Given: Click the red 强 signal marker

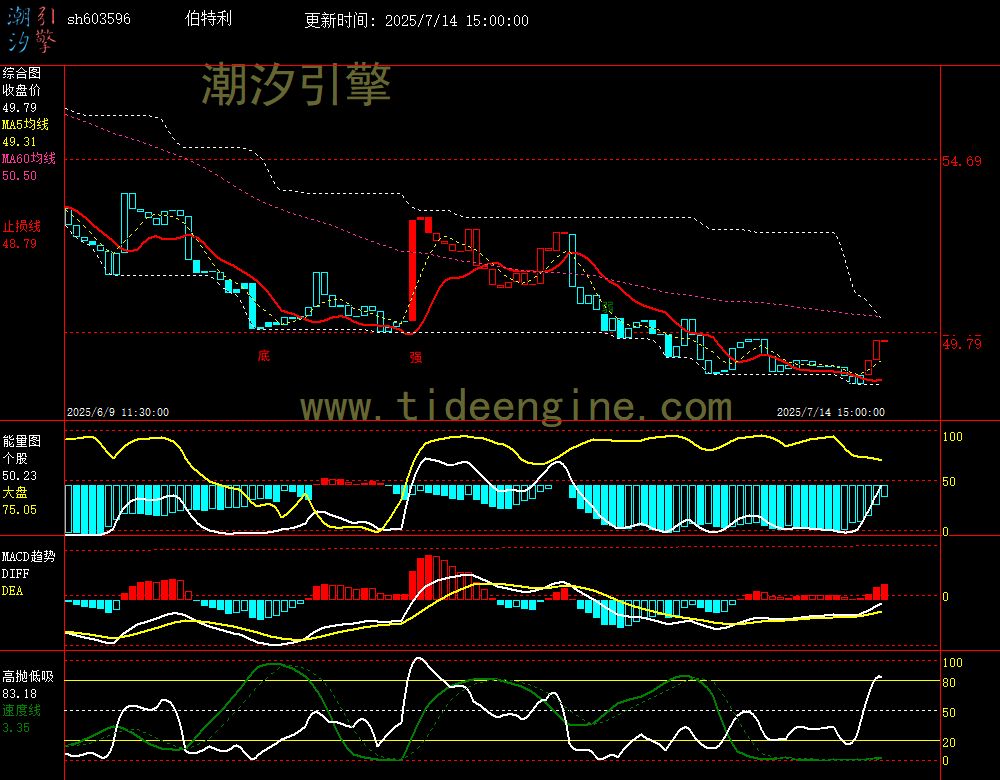Looking at the screenshot, I should pyautogui.click(x=416, y=357).
